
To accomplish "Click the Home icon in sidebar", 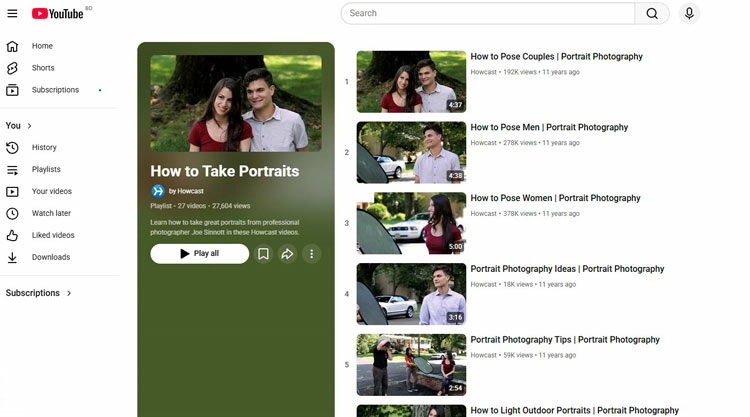I will (12, 46).
